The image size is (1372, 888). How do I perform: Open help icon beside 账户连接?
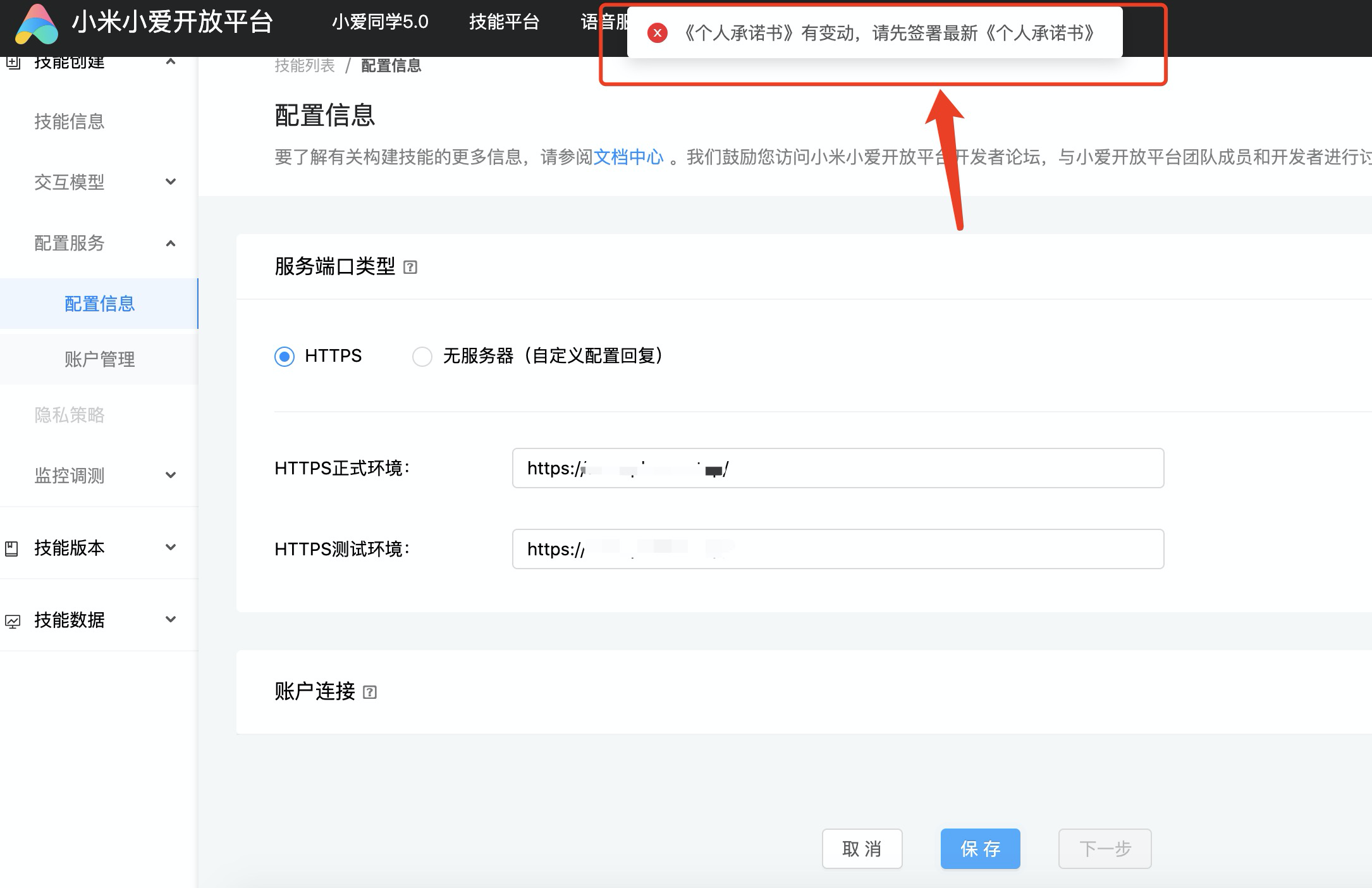point(370,693)
